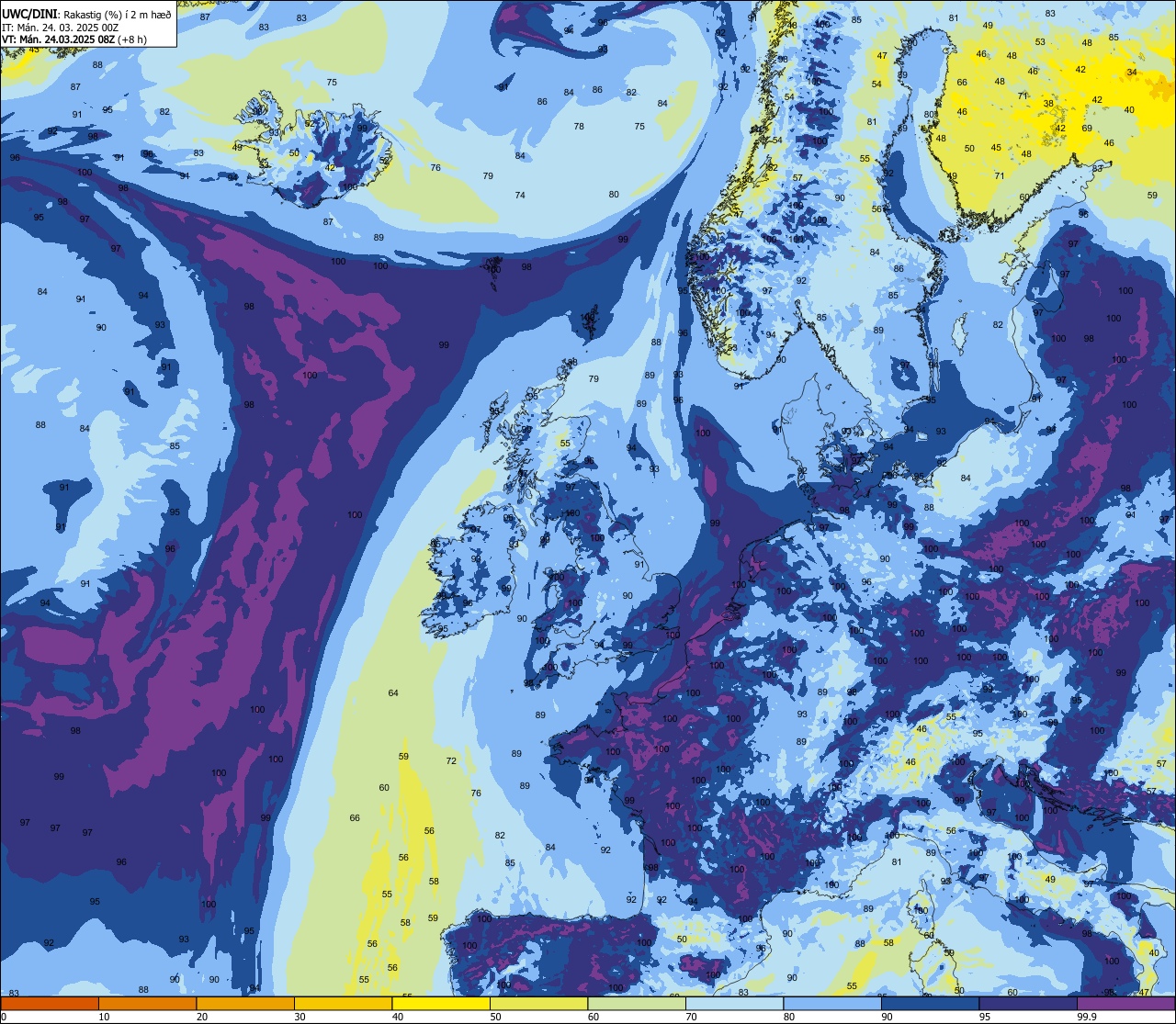The height and width of the screenshot is (1024, 1176).
Task: Click the dark orange 0–10 legend segment
Action: tap(49, 1004)
